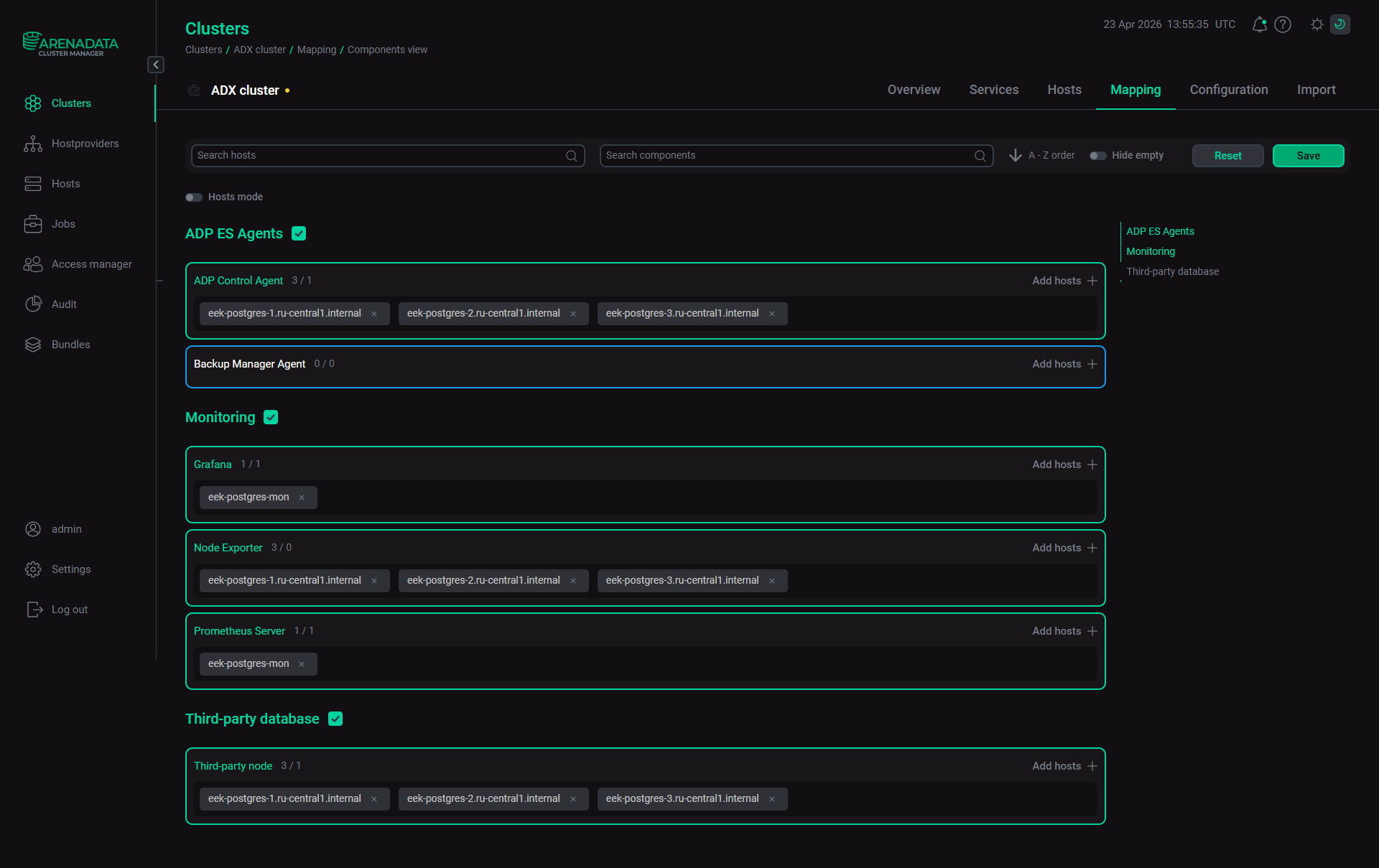Go to Clusters breadcrumb link
This screenshot has width=1379, height=868.
203,50
